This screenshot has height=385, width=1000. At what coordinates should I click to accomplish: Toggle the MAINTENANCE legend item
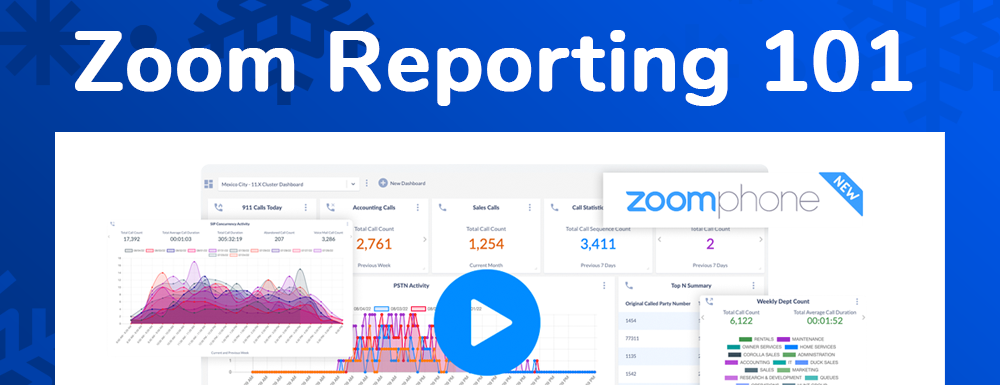pos(800,339)
